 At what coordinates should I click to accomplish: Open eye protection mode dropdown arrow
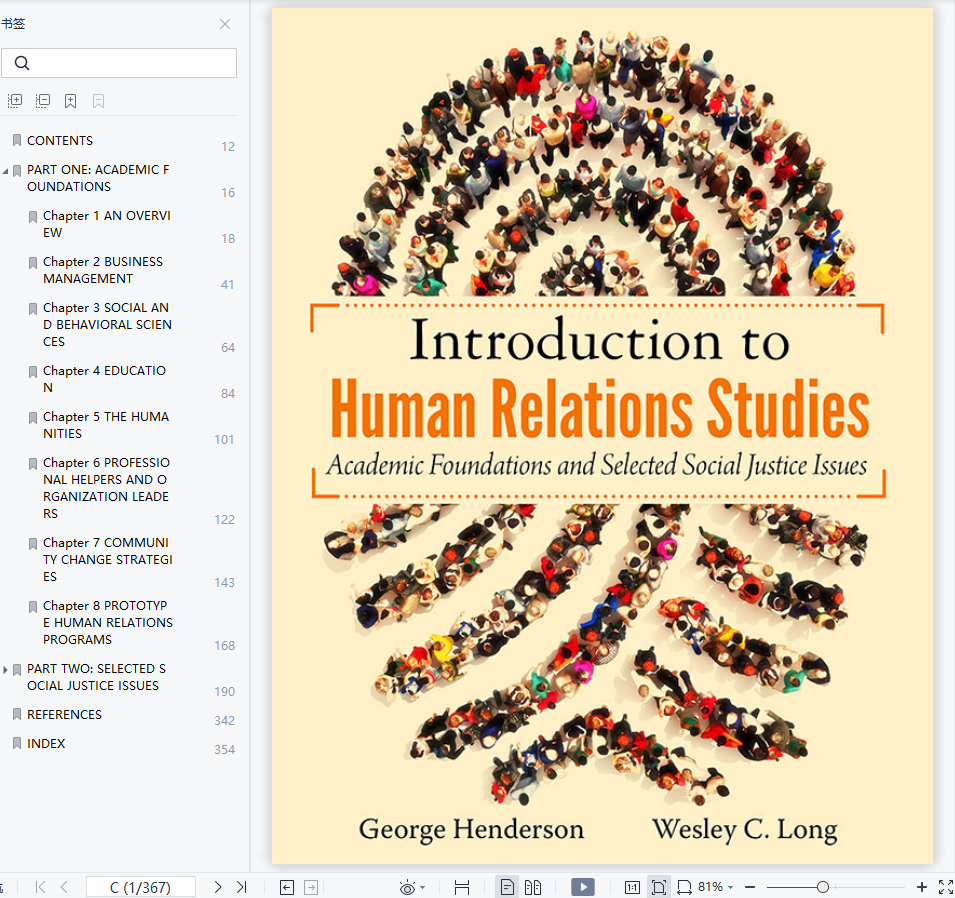[x=423, y=888]
